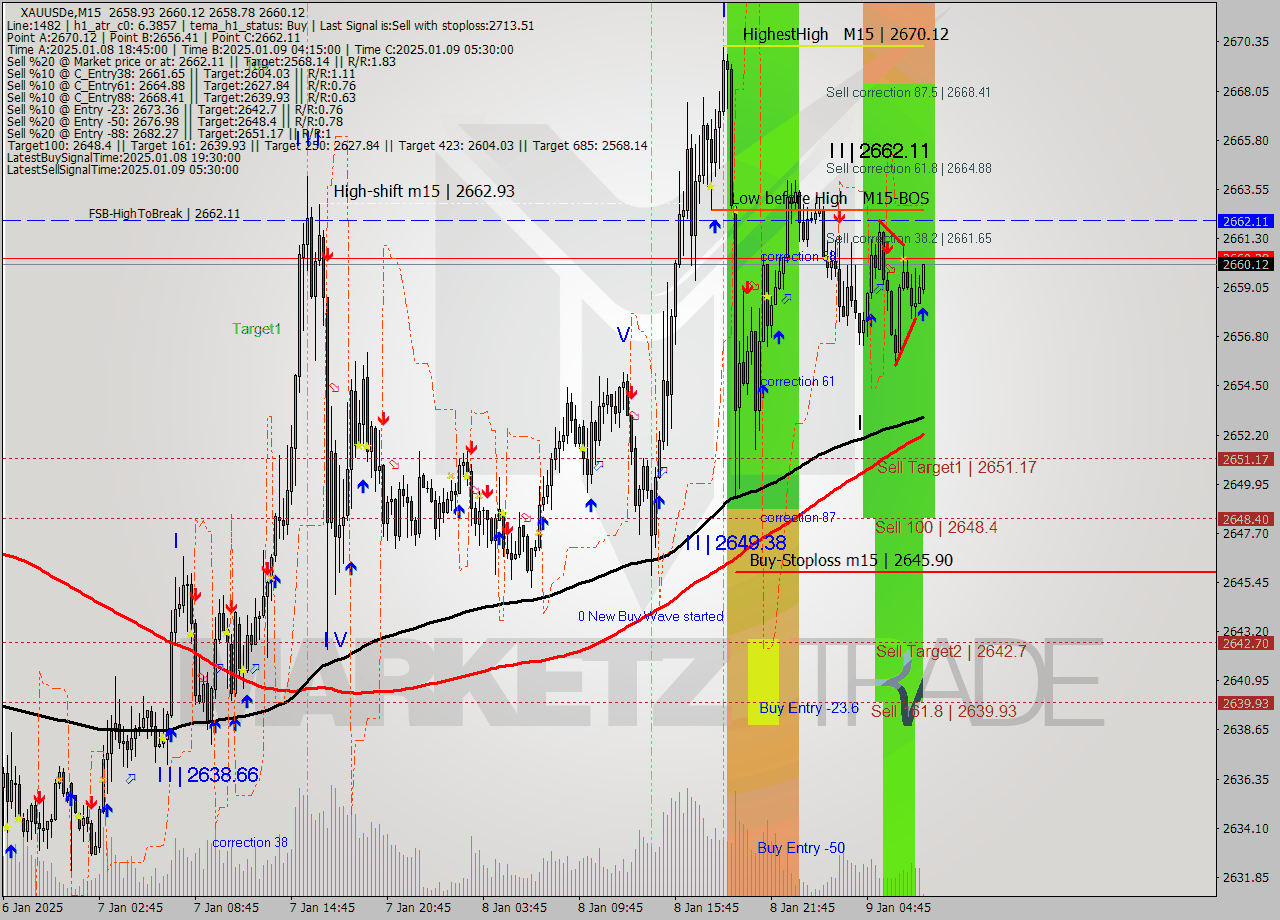
Task: Click the 2651.17 price tag on axis
Action: pyautogui.click(x=1246, y=459)
